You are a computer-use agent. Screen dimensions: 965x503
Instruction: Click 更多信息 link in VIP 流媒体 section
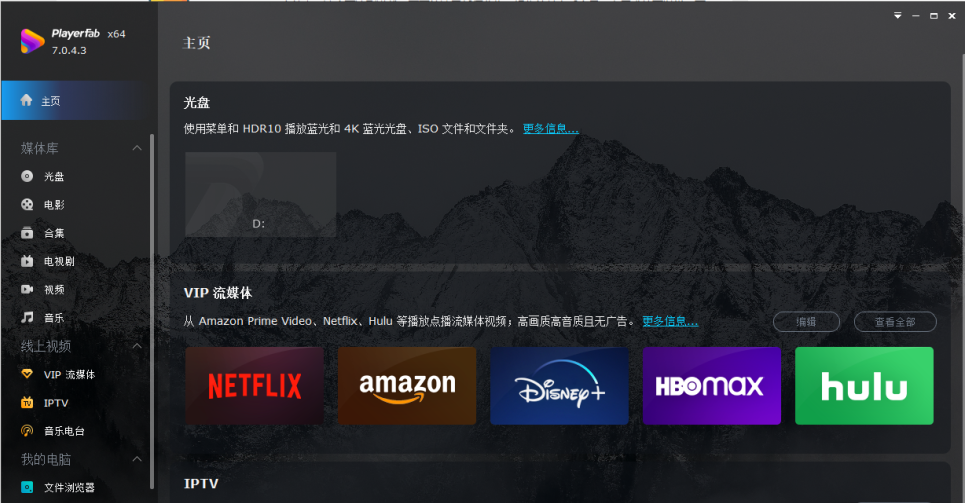670,321
